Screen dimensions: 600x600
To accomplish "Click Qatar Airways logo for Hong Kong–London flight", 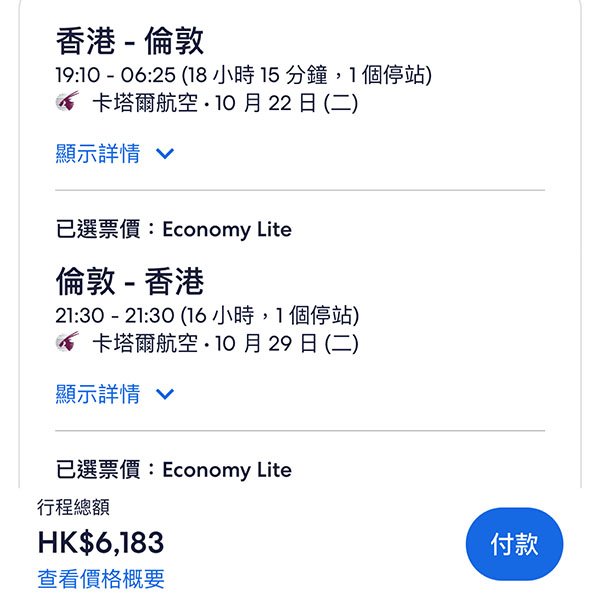I will tap(68, 102).
